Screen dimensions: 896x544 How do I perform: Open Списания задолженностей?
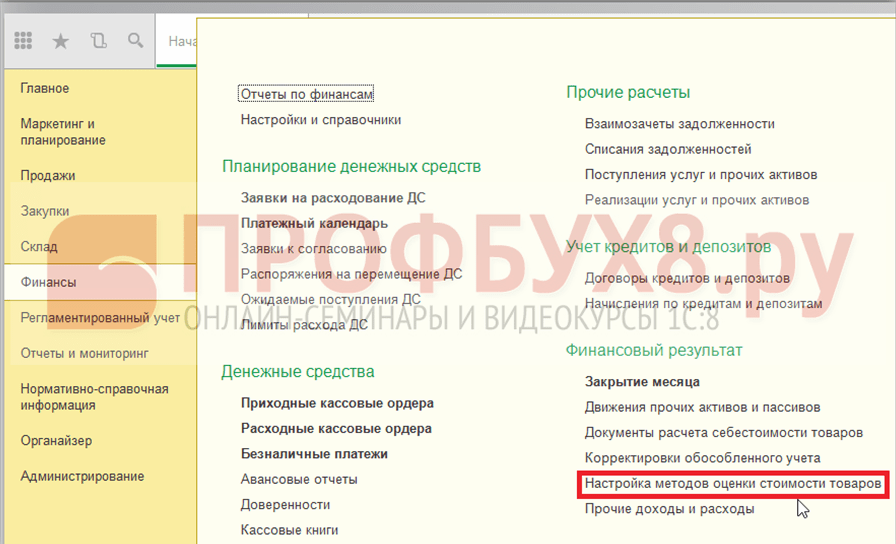click(668, 149)
